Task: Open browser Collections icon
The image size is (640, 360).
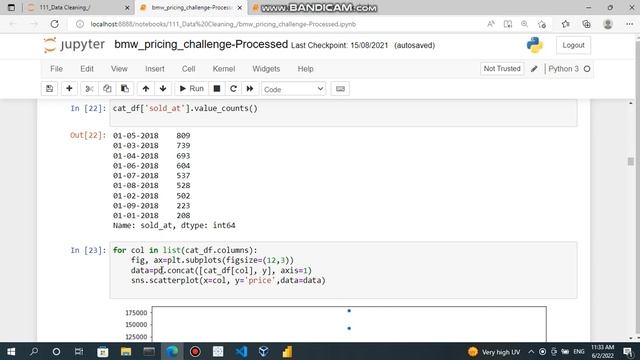Action: (x=586, y=24)
